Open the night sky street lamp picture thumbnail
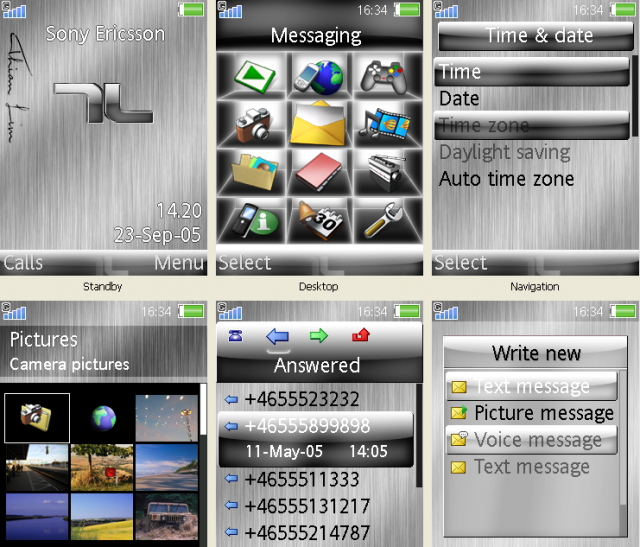The image size is (640, 547). pyautogui.click(x=167, y=418)
